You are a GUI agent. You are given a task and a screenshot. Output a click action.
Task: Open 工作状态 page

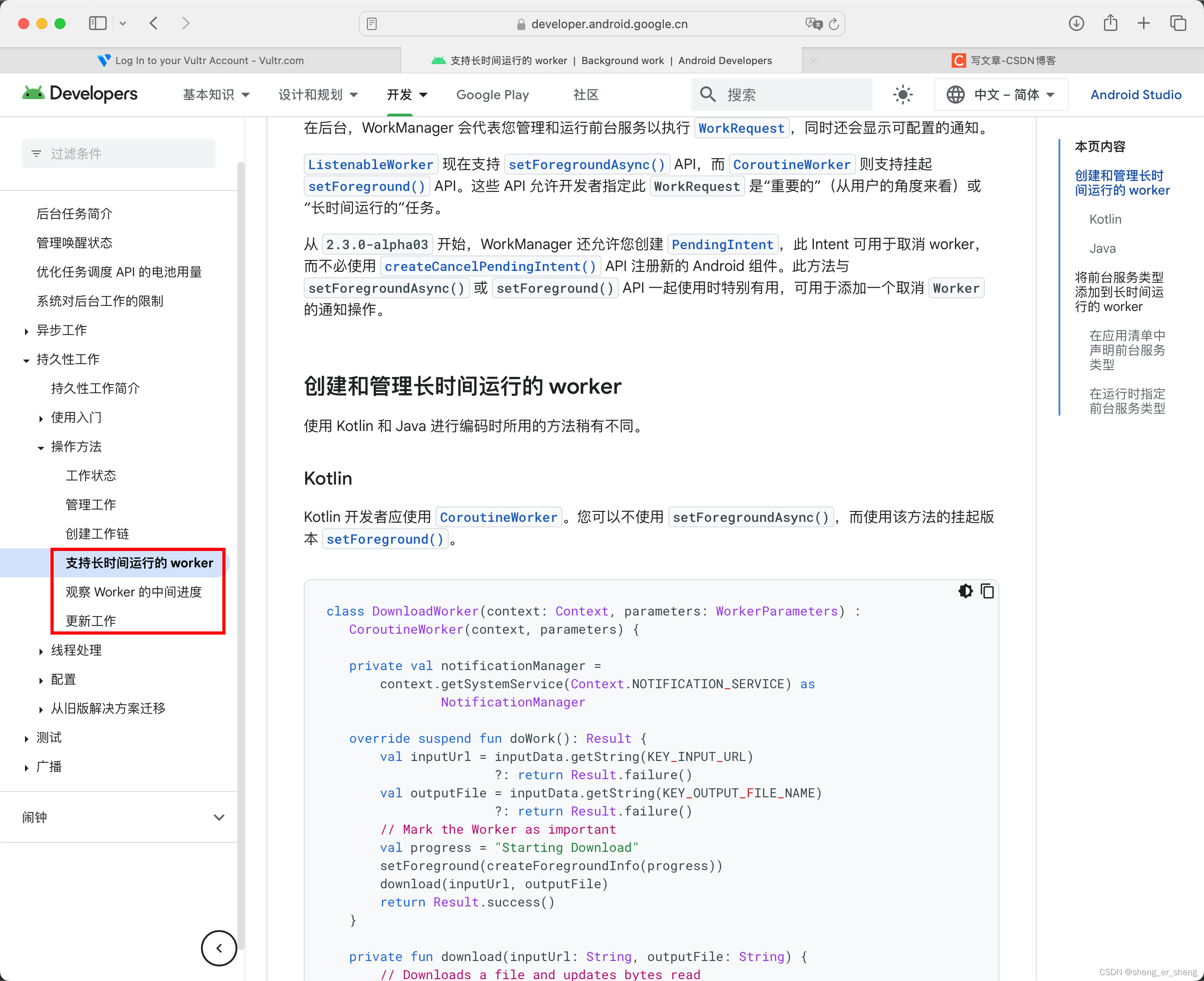[x=91, y=476]
